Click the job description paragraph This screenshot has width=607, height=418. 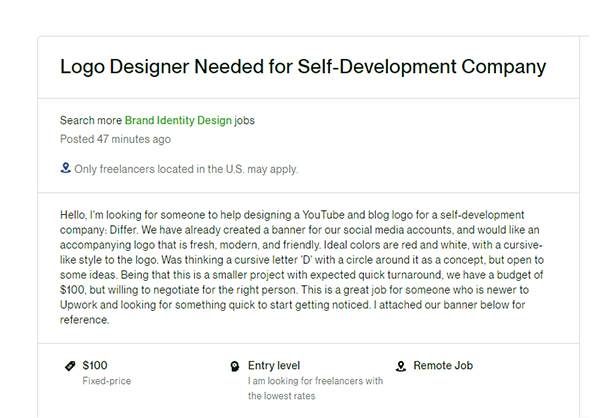click(302, 267)
